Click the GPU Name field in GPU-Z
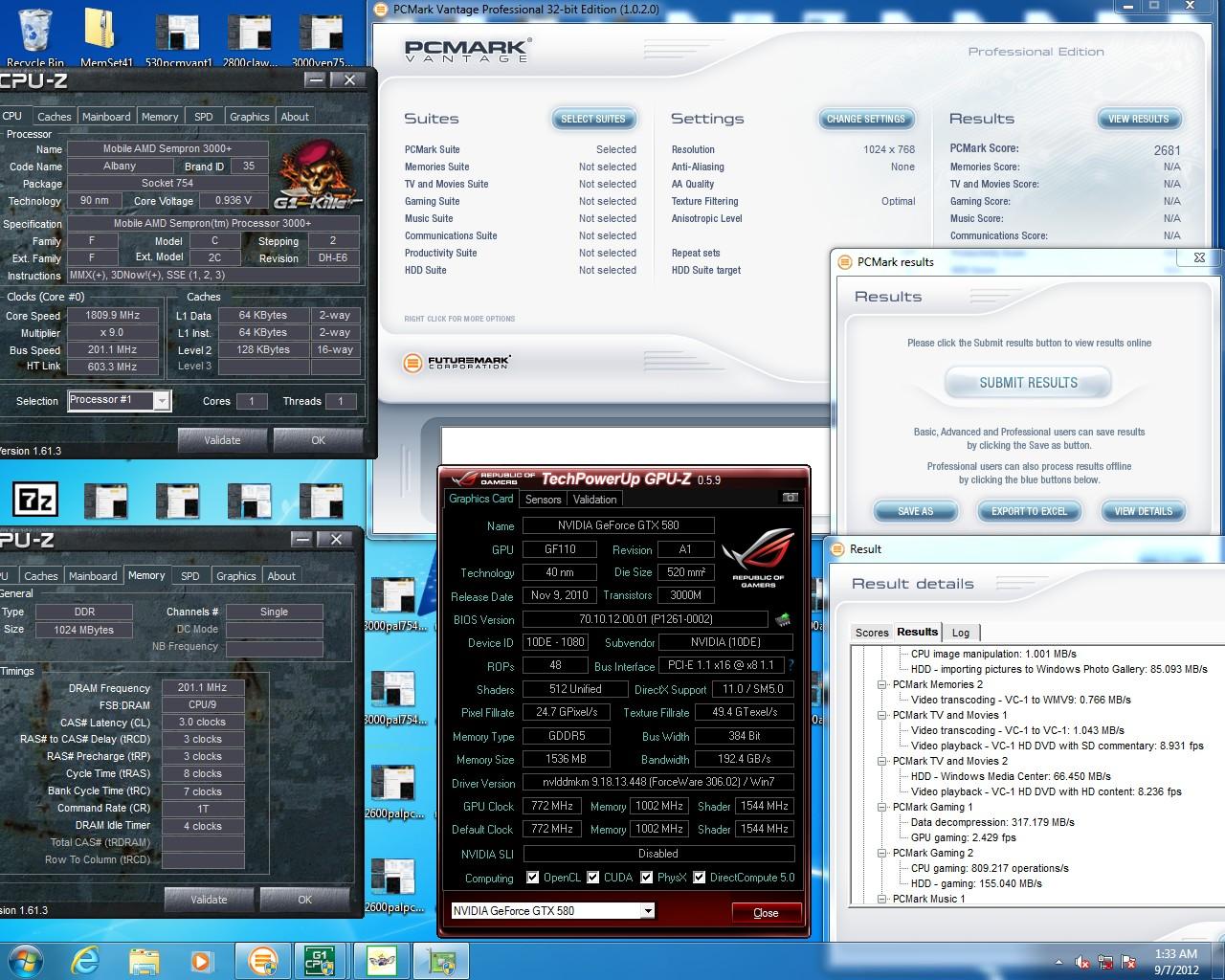1225x980 pixels. click(x=619, y=525)
